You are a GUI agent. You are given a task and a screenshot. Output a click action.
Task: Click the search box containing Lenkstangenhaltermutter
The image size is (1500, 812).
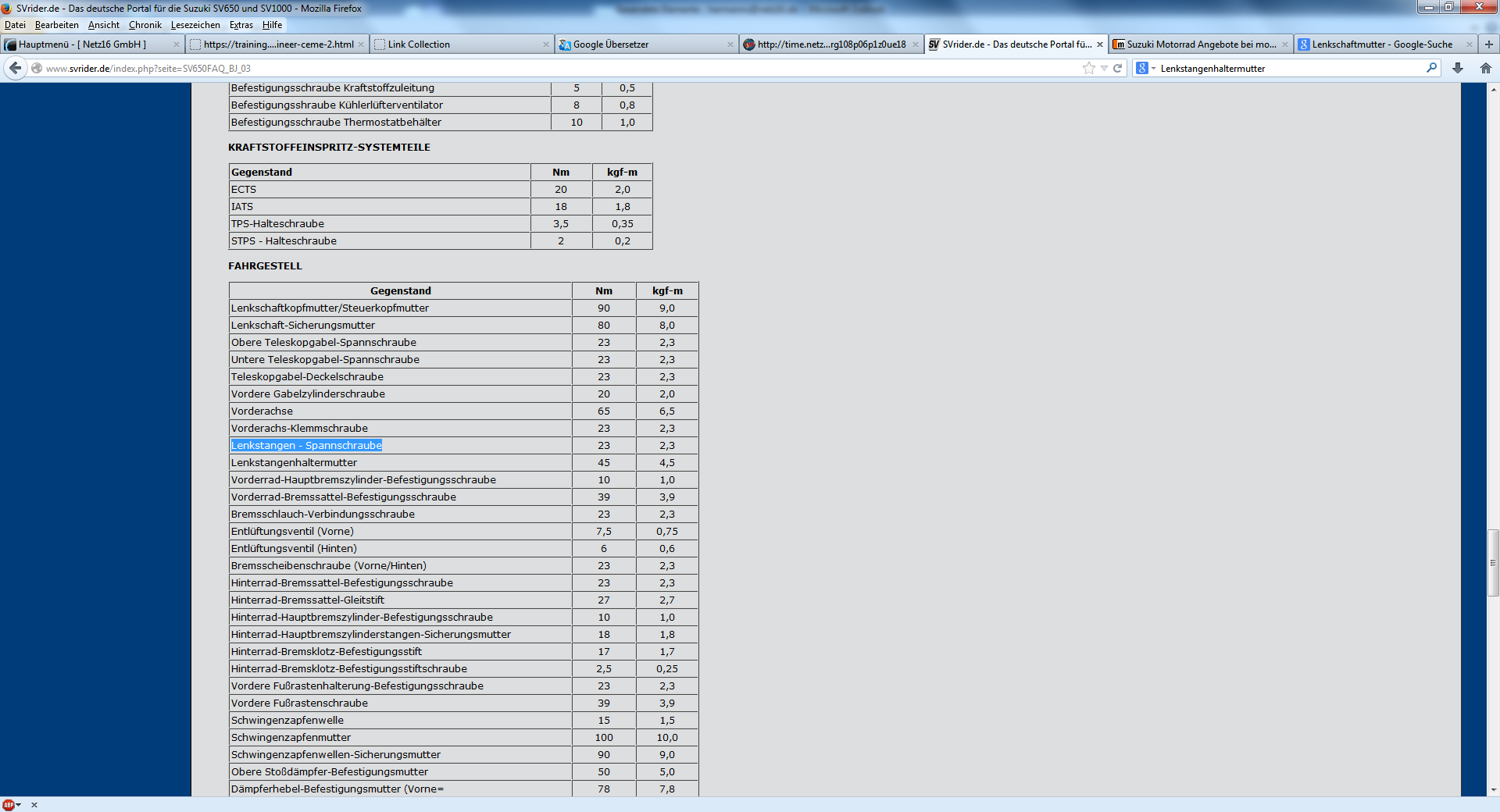tap(1289, 68)
